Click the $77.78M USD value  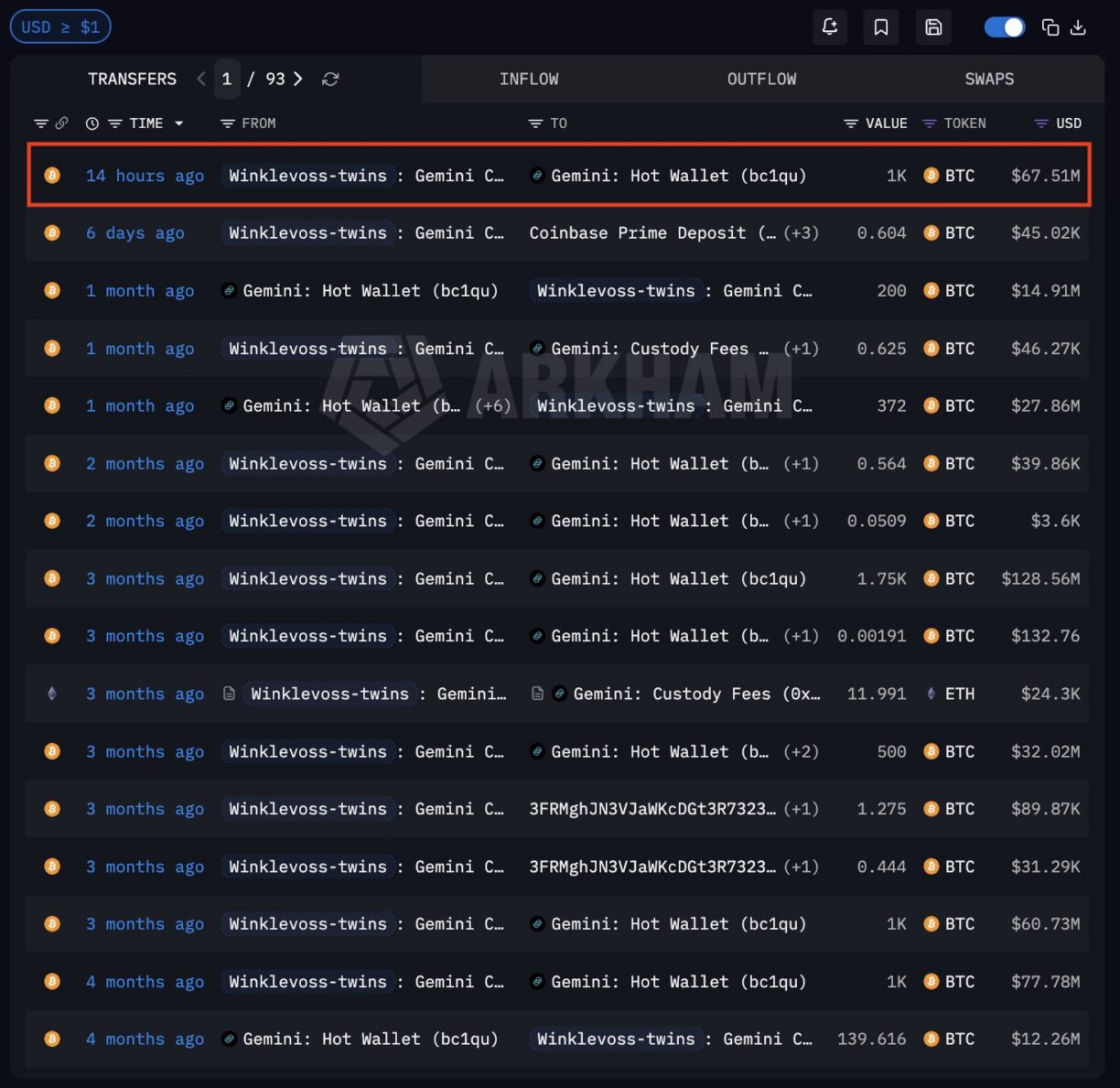pos(1045,981)
